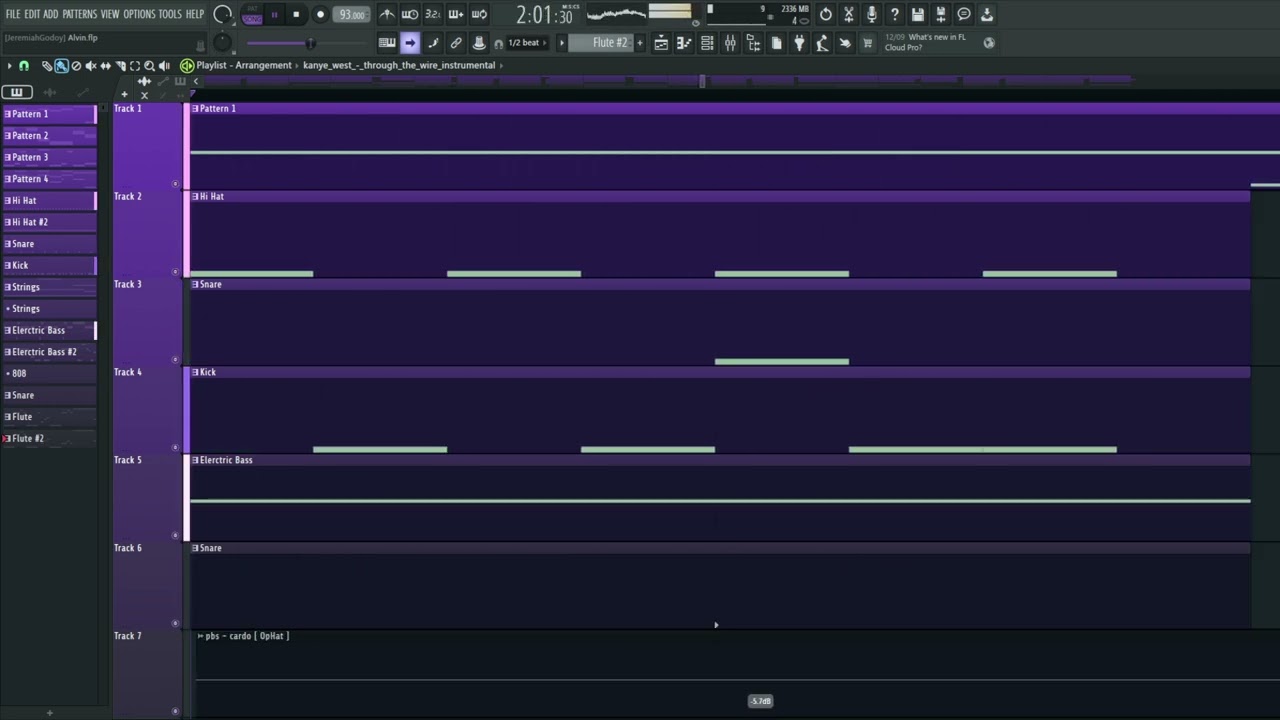Activate the Playback speaker tool in playlist
The width and height of the screenshot is (1280, 720).
tap(164, 66)
